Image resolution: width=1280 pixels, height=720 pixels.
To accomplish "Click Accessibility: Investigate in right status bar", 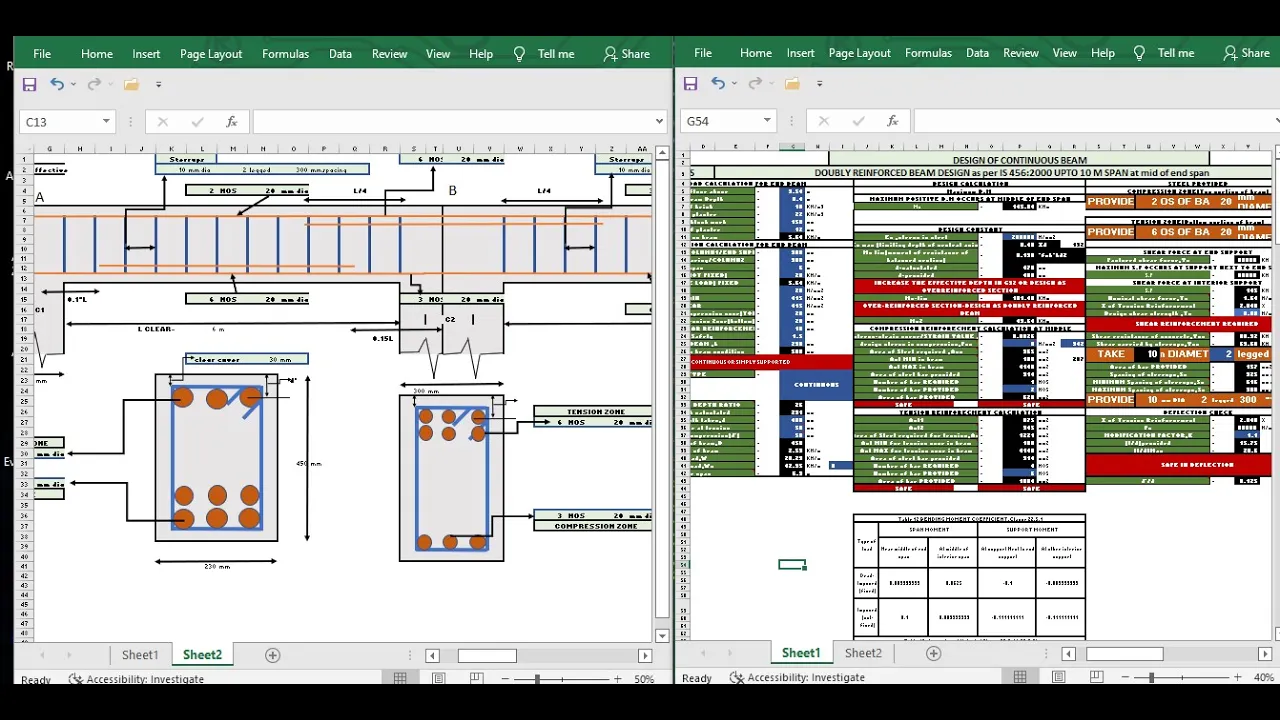I will pos(797,677).
